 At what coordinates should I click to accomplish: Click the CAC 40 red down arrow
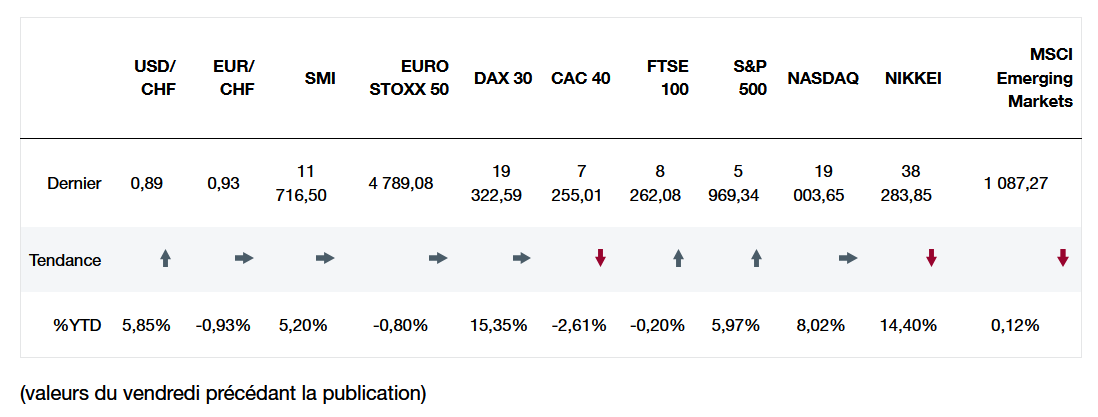click(600, 259)
